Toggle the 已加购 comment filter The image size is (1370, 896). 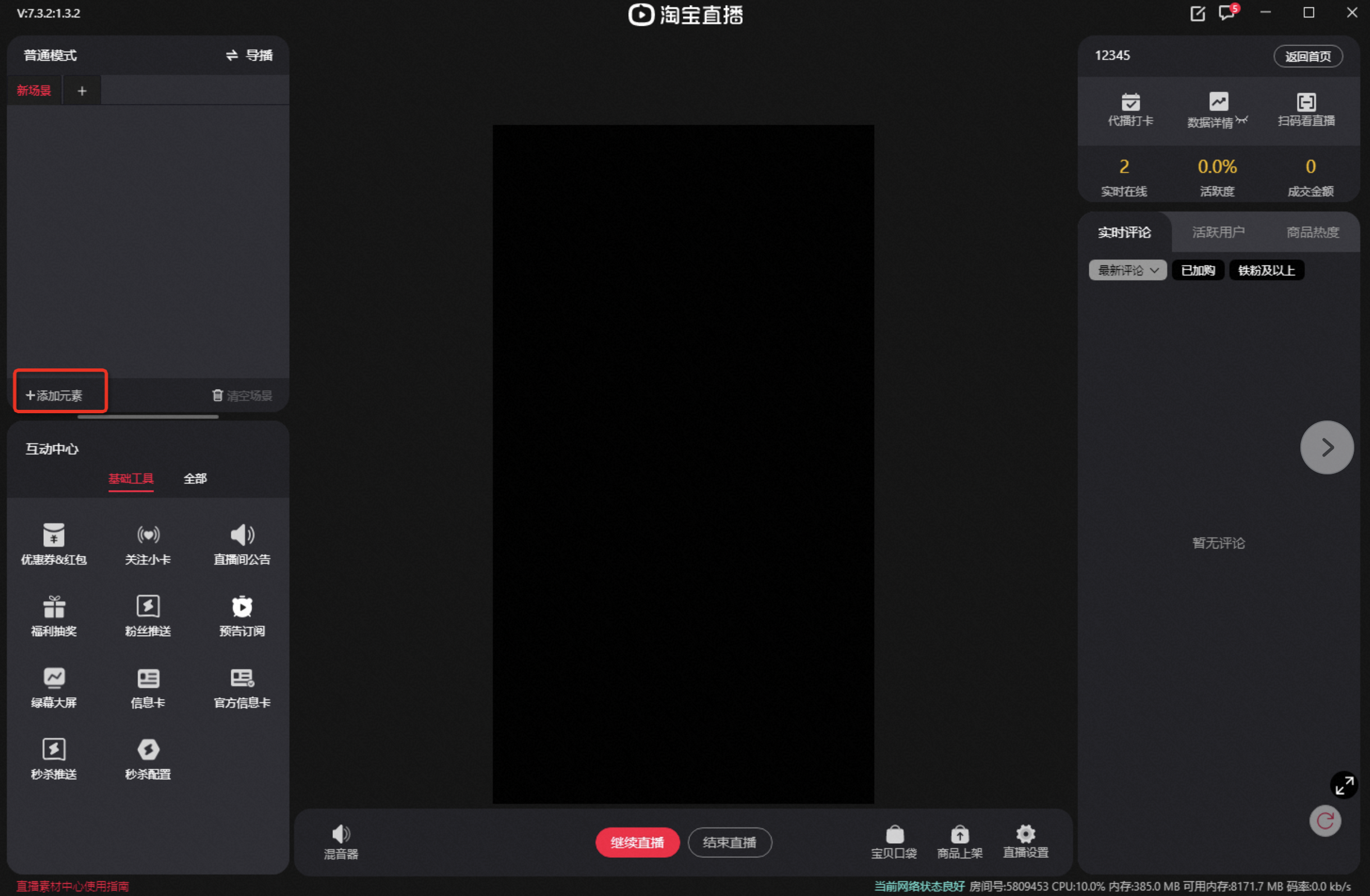[x=1198, y=270]
